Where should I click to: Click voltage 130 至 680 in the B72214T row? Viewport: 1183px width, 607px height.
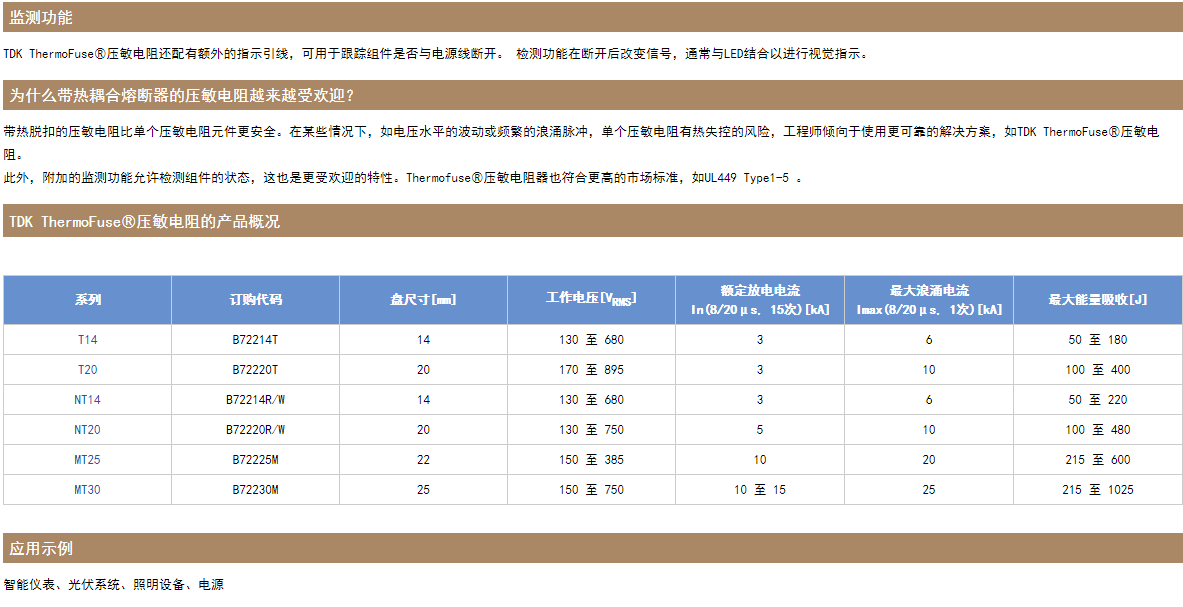[592, 340]
